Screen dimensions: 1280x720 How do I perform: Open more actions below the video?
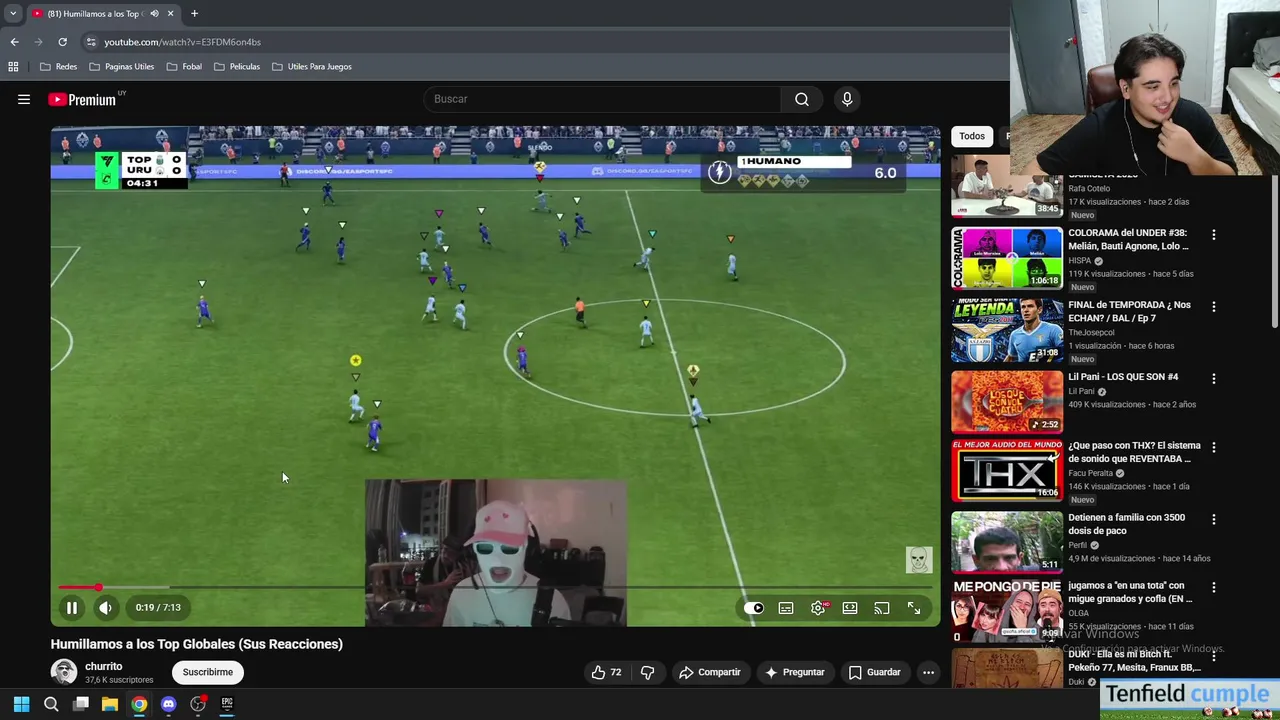tap(928, 672)
